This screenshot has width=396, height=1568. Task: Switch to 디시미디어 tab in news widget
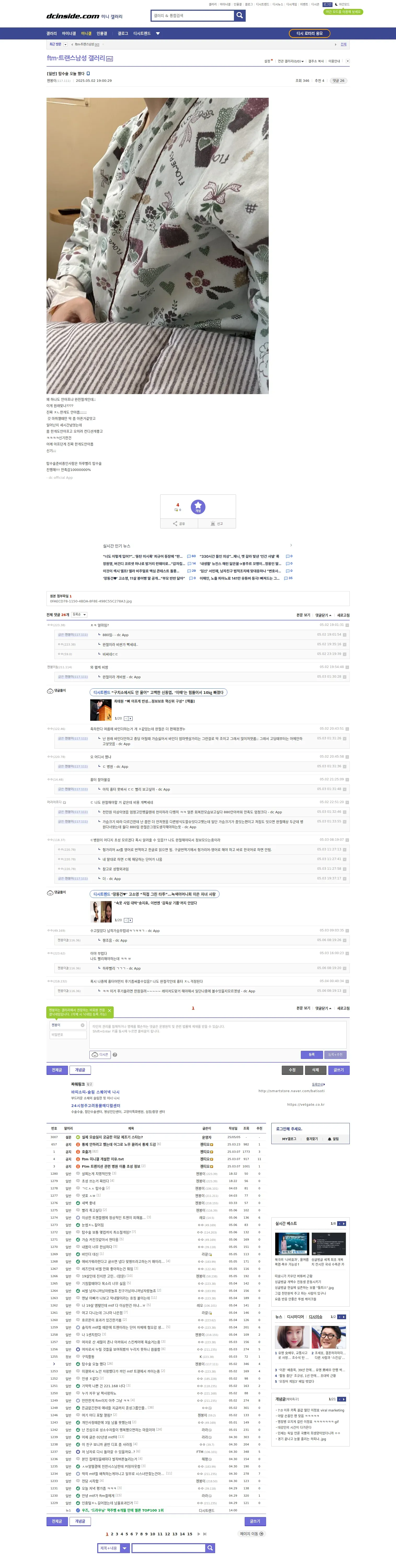[x=295, y=1317]
